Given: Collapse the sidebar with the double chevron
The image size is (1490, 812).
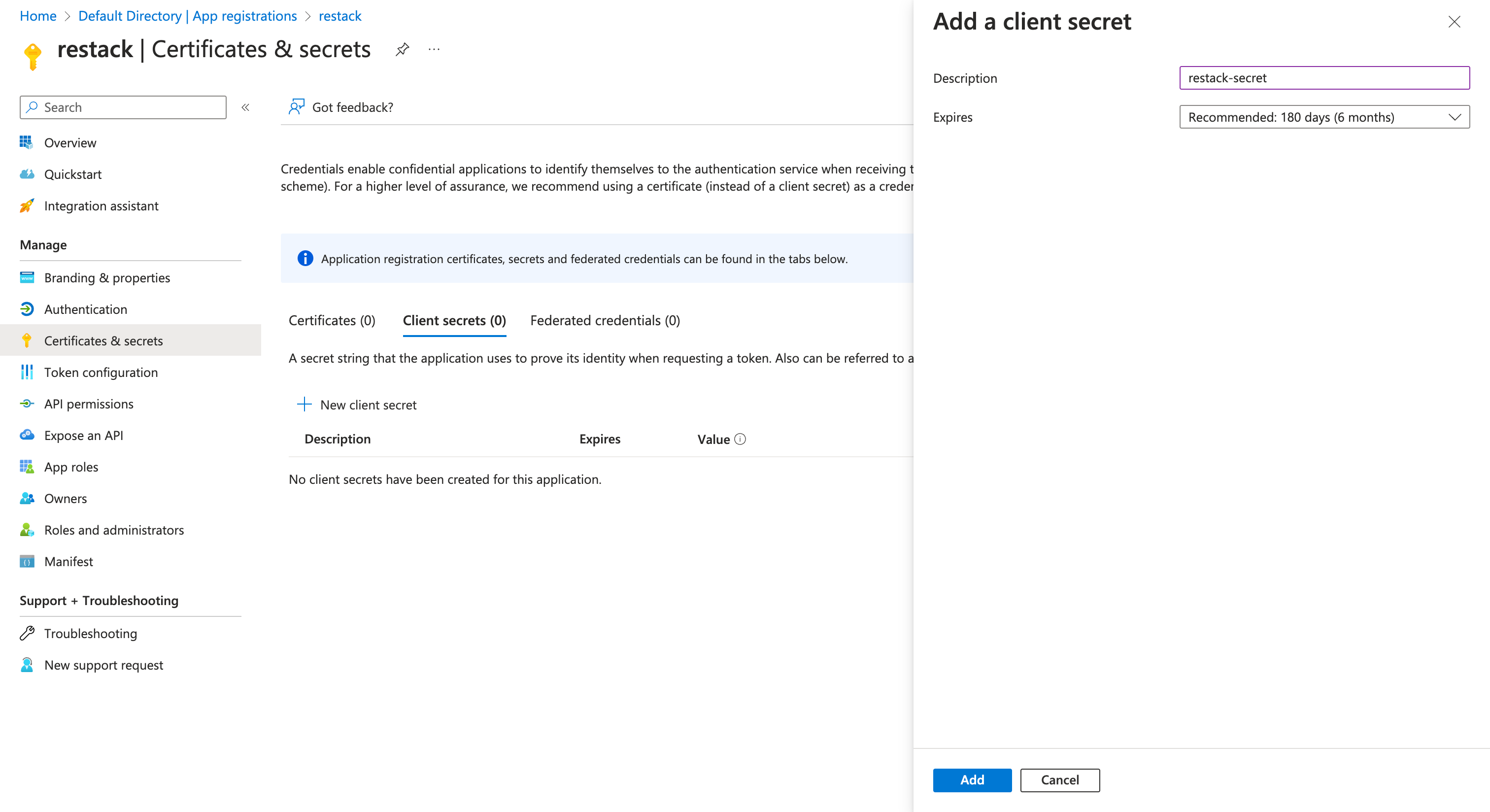Looking at the screenshot, I should tap(245, 107).
